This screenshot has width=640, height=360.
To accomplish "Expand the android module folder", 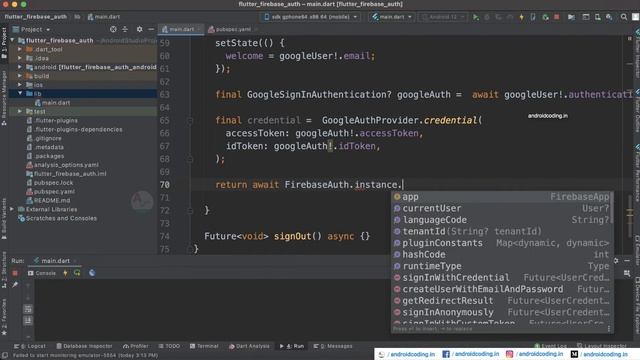I will (x=20, y=67).
